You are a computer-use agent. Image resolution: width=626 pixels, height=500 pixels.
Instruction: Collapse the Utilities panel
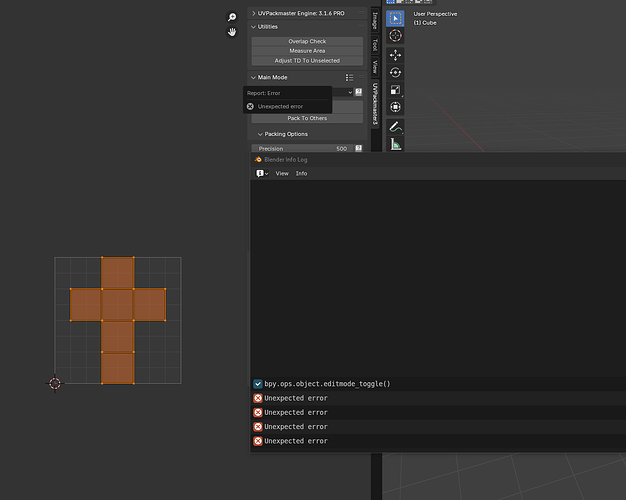pos(254,27)
